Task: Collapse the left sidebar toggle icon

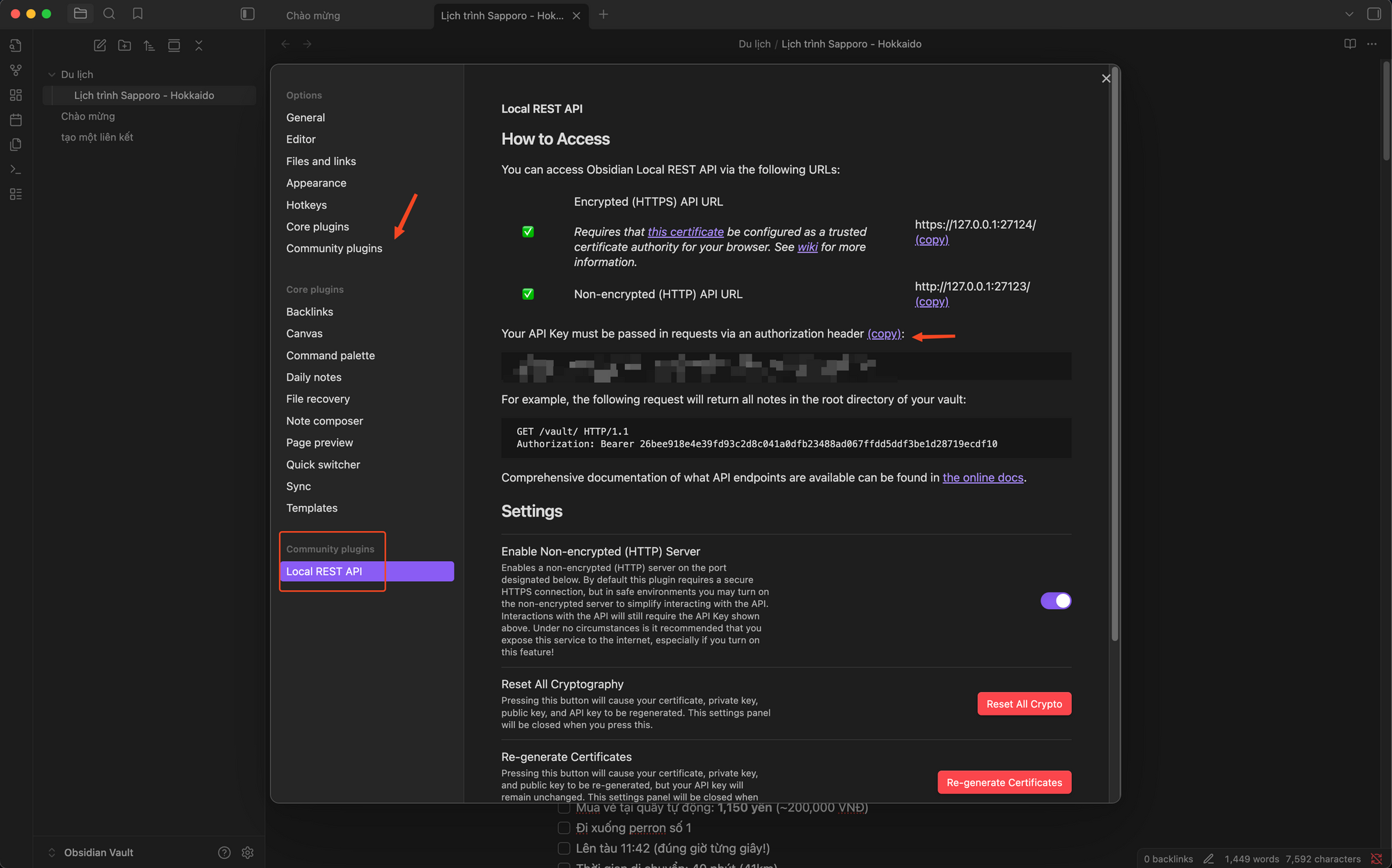Action: point(247,14)
